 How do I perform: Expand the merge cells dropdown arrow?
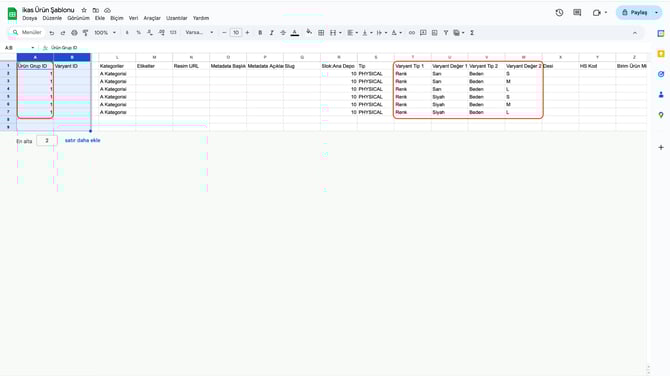(340, 33)
